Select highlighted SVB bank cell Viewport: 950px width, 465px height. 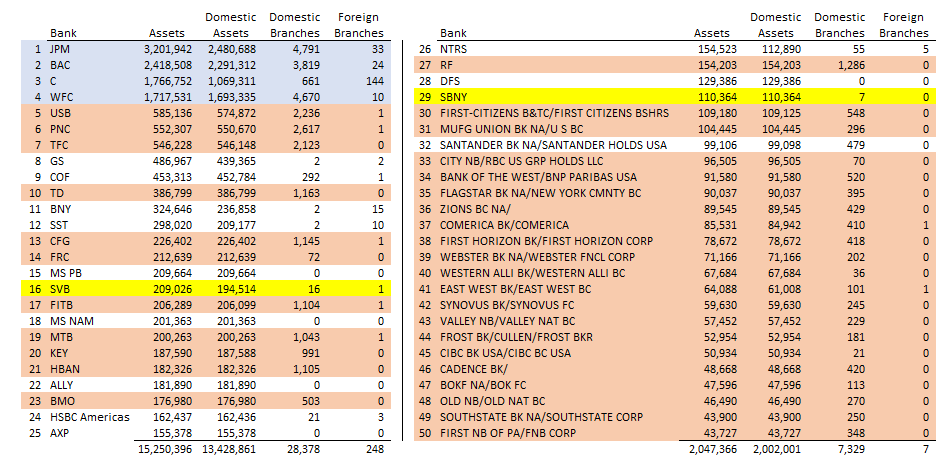tap(59, 289)
